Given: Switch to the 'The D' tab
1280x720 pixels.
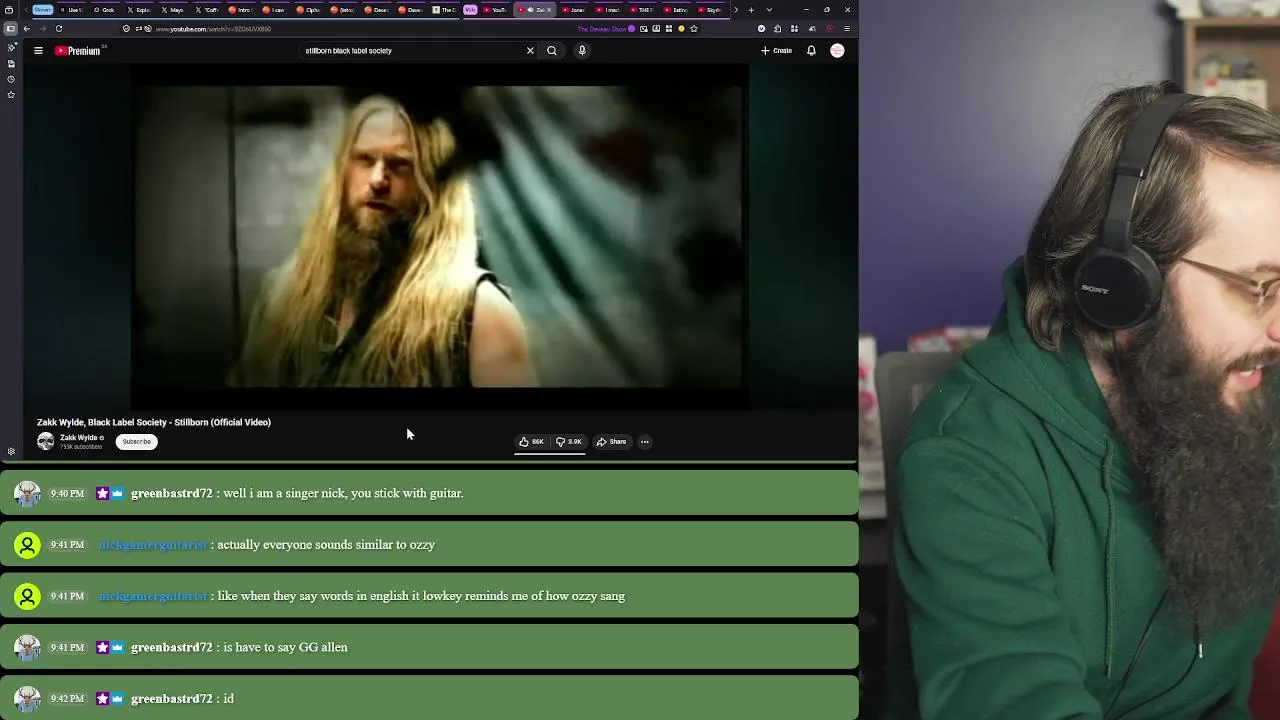Looking at the screenshot, I should (444, 10).
